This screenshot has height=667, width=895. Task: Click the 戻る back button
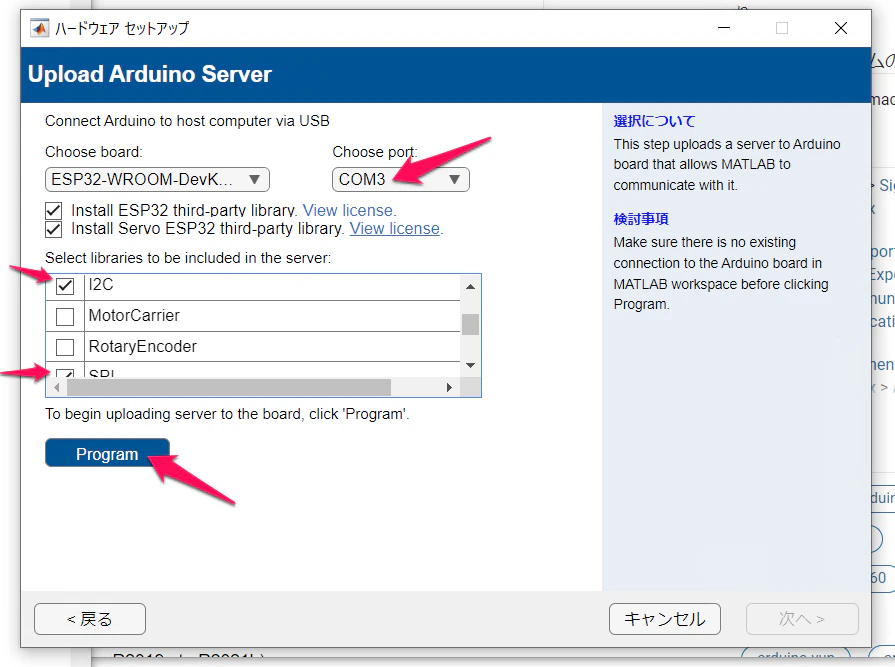click(x=90, y=619)
